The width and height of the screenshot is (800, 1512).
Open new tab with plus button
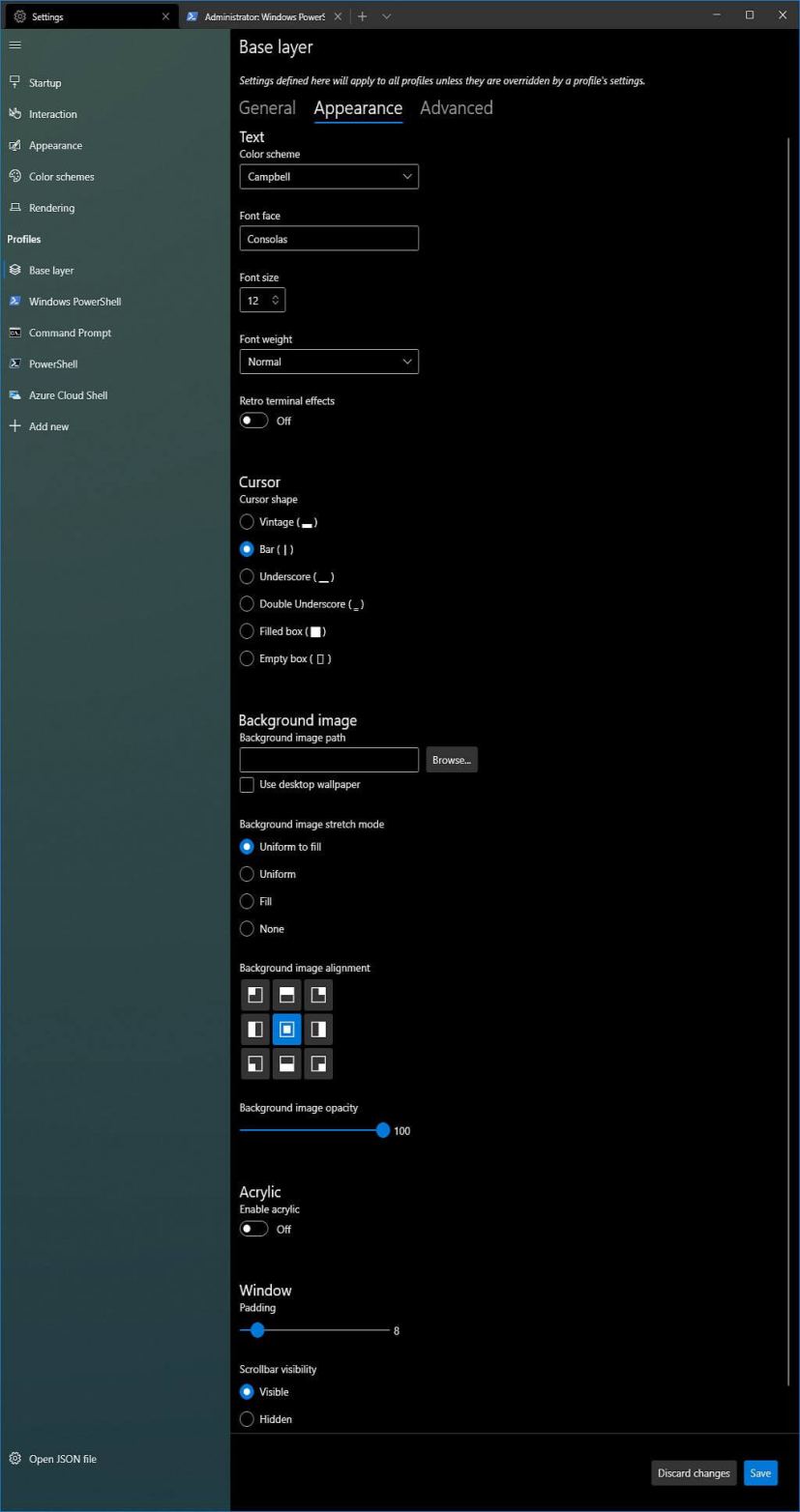point(363,16)
